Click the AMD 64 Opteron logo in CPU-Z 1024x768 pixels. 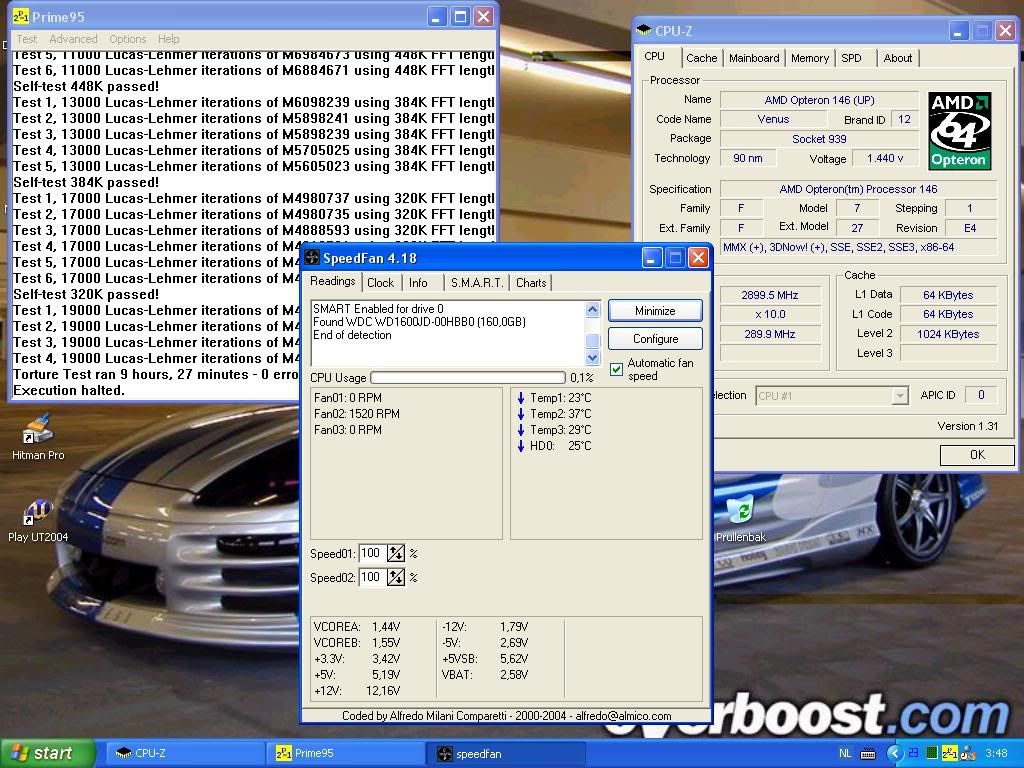click(x=959, y=131)
